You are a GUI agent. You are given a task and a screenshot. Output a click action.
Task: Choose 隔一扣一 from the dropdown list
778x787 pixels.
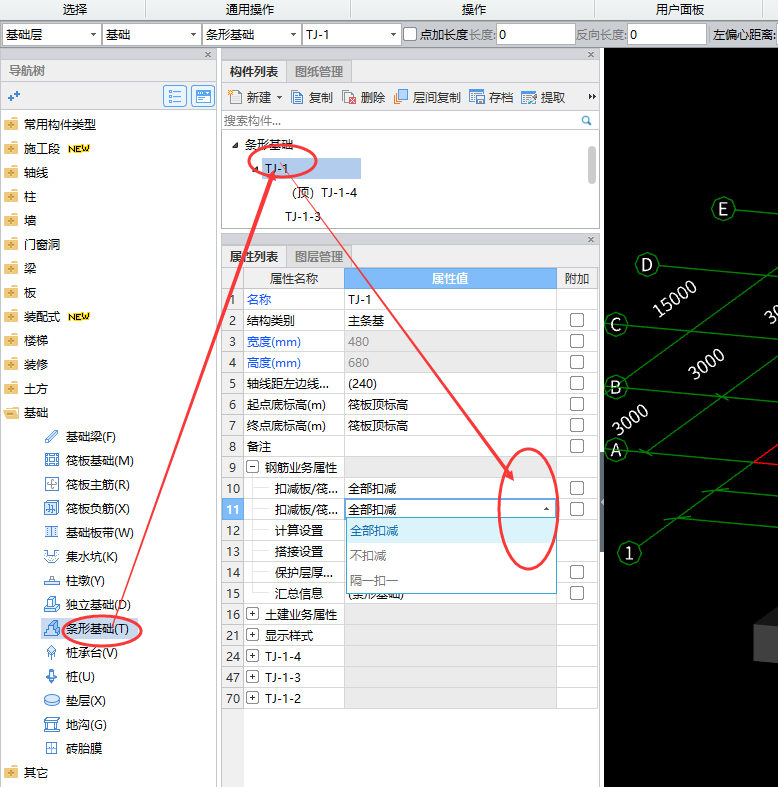click(x=451, y=581)
